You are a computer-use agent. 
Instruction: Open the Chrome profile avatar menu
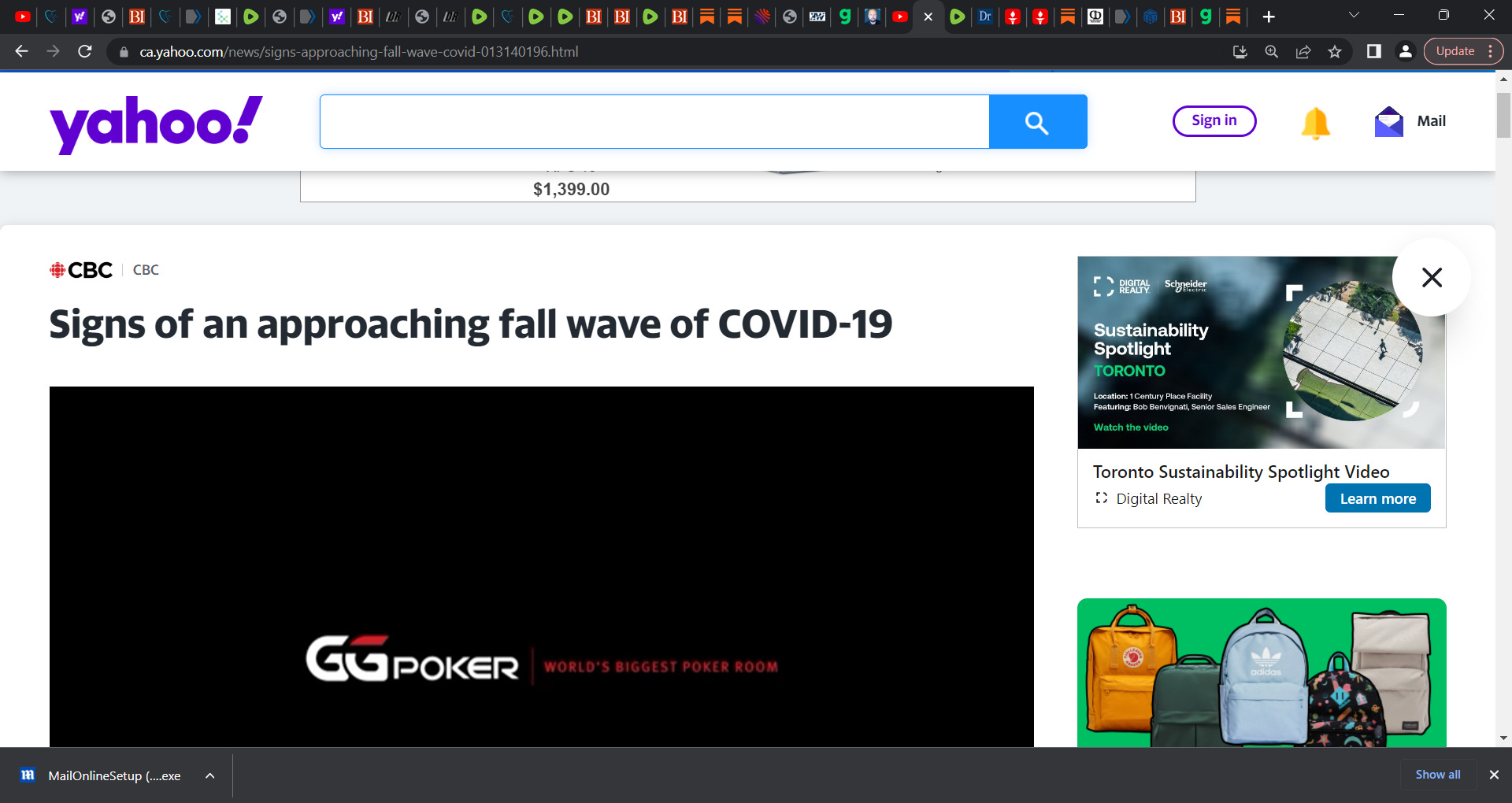pyautogui.click(x=1405, y=51)
